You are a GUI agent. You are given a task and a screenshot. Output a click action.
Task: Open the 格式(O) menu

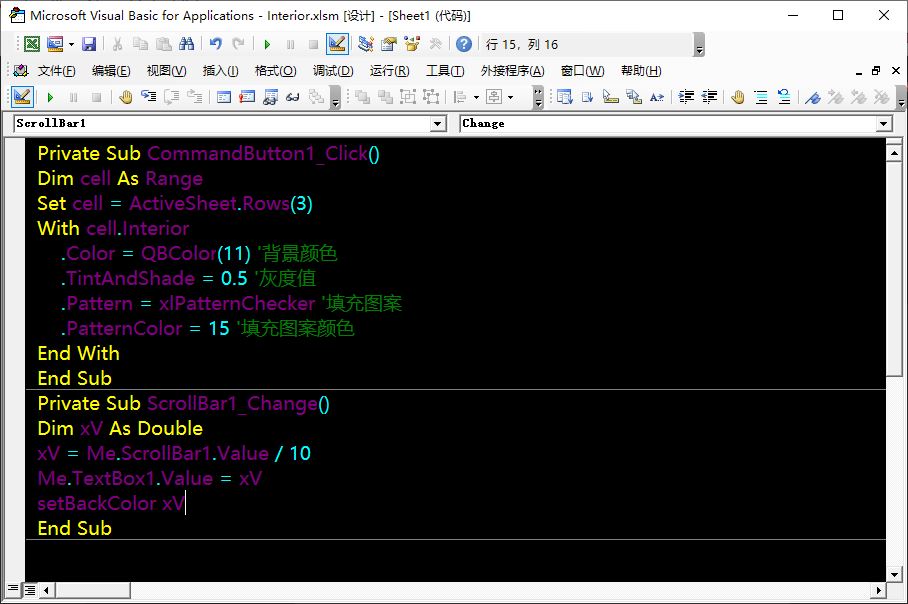pyautogui.click(x=276, y=71)
